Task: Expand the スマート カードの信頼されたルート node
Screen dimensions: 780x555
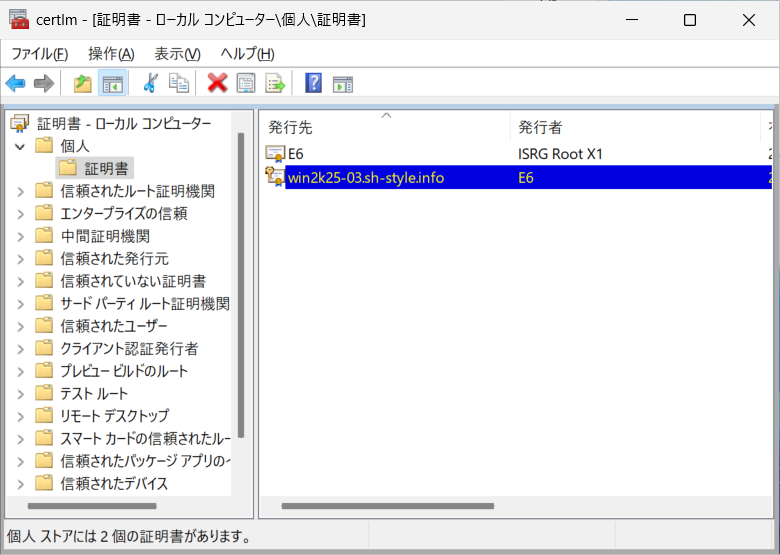Action: [20, 439]
